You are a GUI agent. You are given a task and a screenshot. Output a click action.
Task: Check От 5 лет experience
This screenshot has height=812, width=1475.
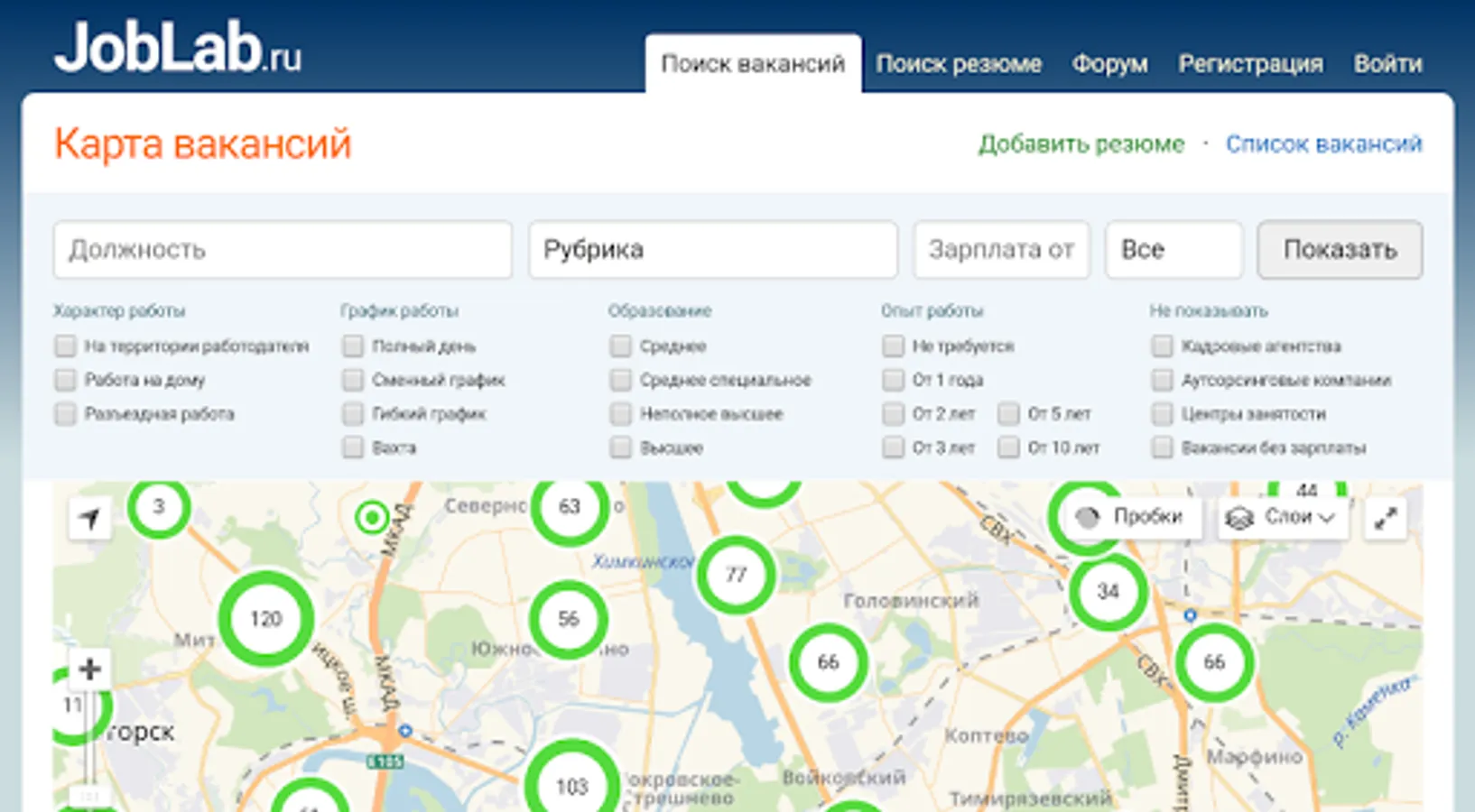pyautogui.click(x=1008, y=414)
